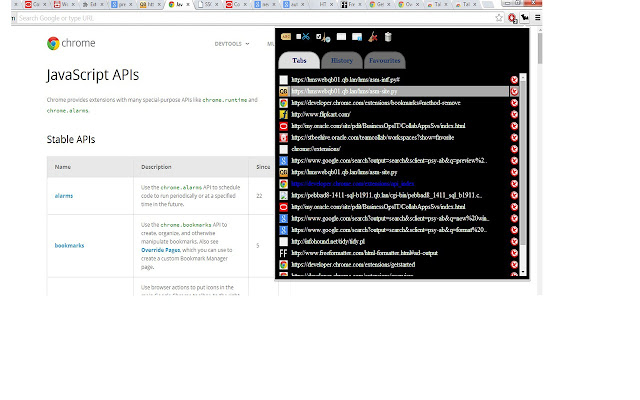Click the popup list scrollbar down arrow
Image resolution: width=640 pixels, height=400 pixels.
(523, 272)
